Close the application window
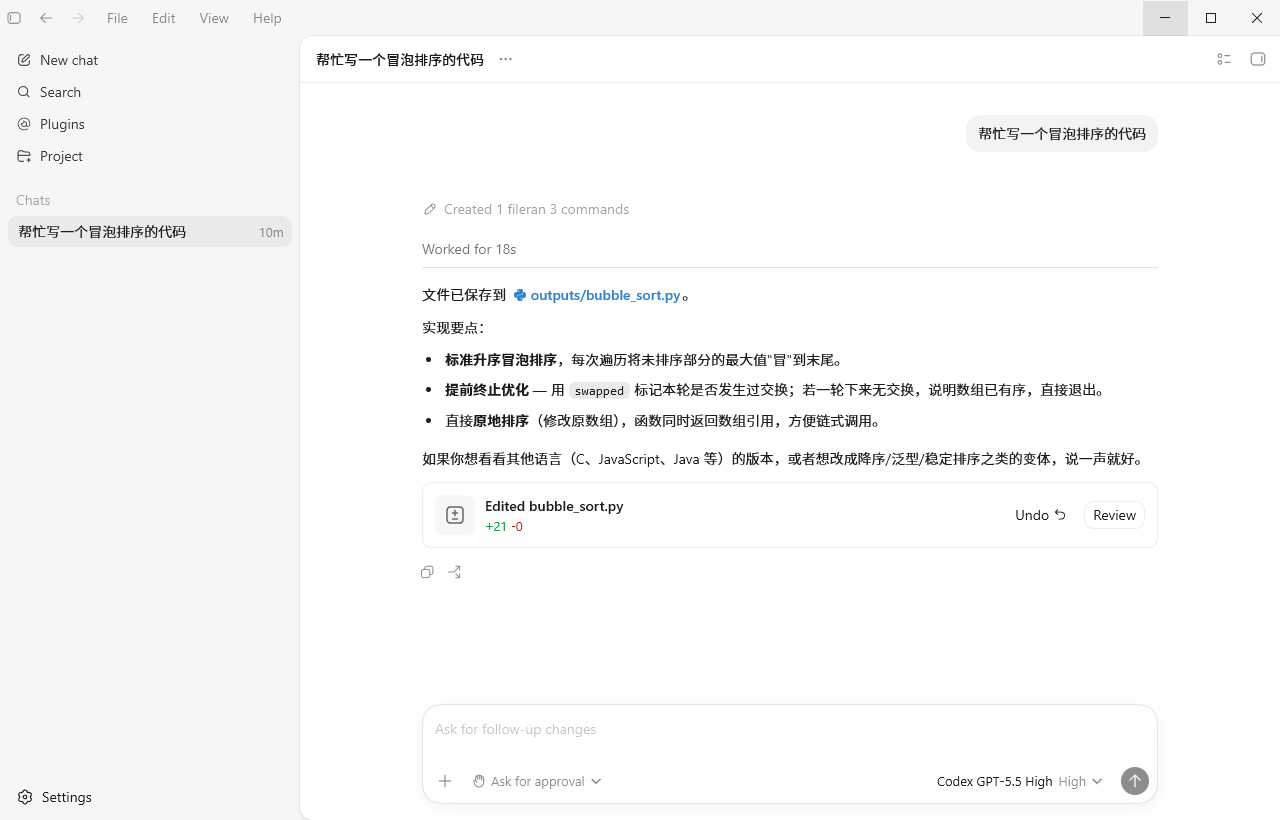1280x820 pixels. pyautogui.click(x=1257, y=18)
